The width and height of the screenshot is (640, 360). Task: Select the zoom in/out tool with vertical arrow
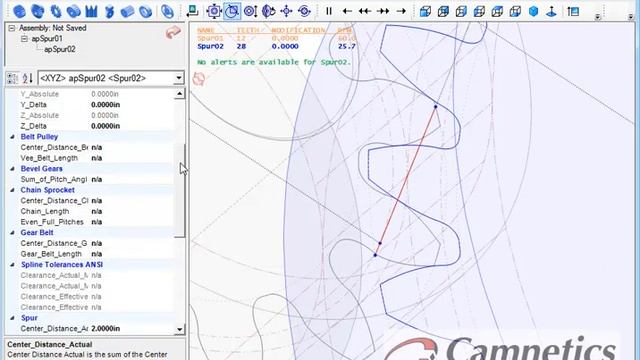pyautogui.click(x=250, y=11)
